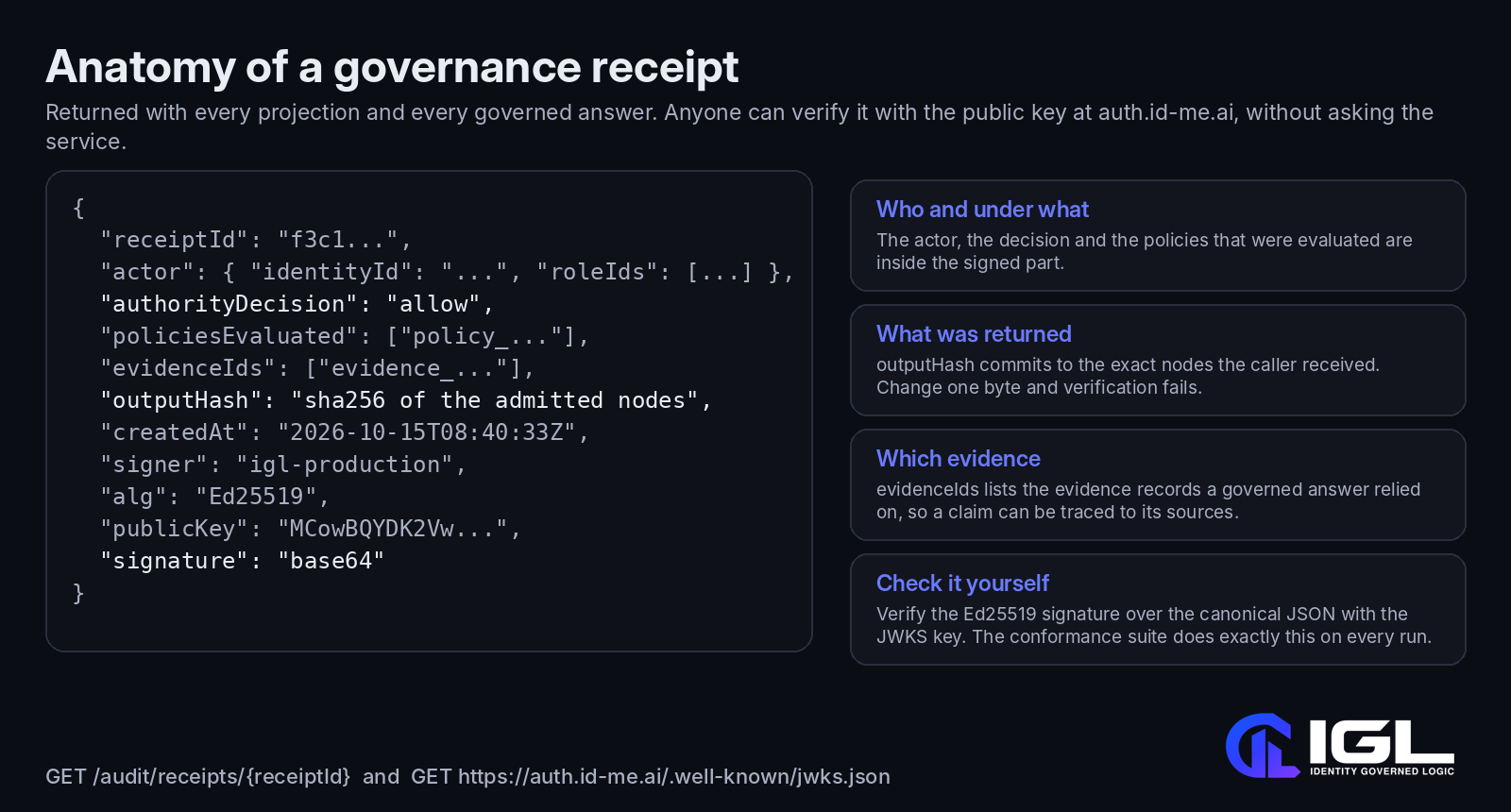Screen dimensions: 1511x812
Task: Click the publicKey value in JSON
Action: pyautogui.click(x=399, y=529)
